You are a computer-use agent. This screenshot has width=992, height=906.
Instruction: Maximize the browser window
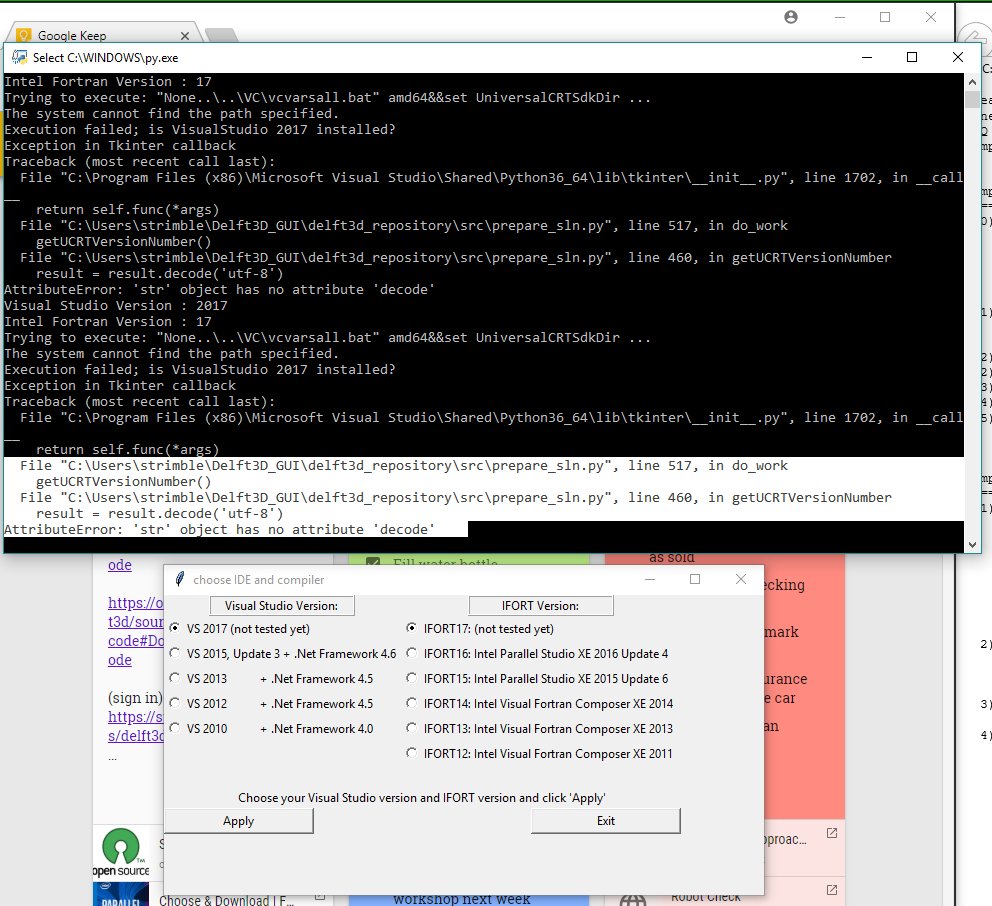[885, 17]
